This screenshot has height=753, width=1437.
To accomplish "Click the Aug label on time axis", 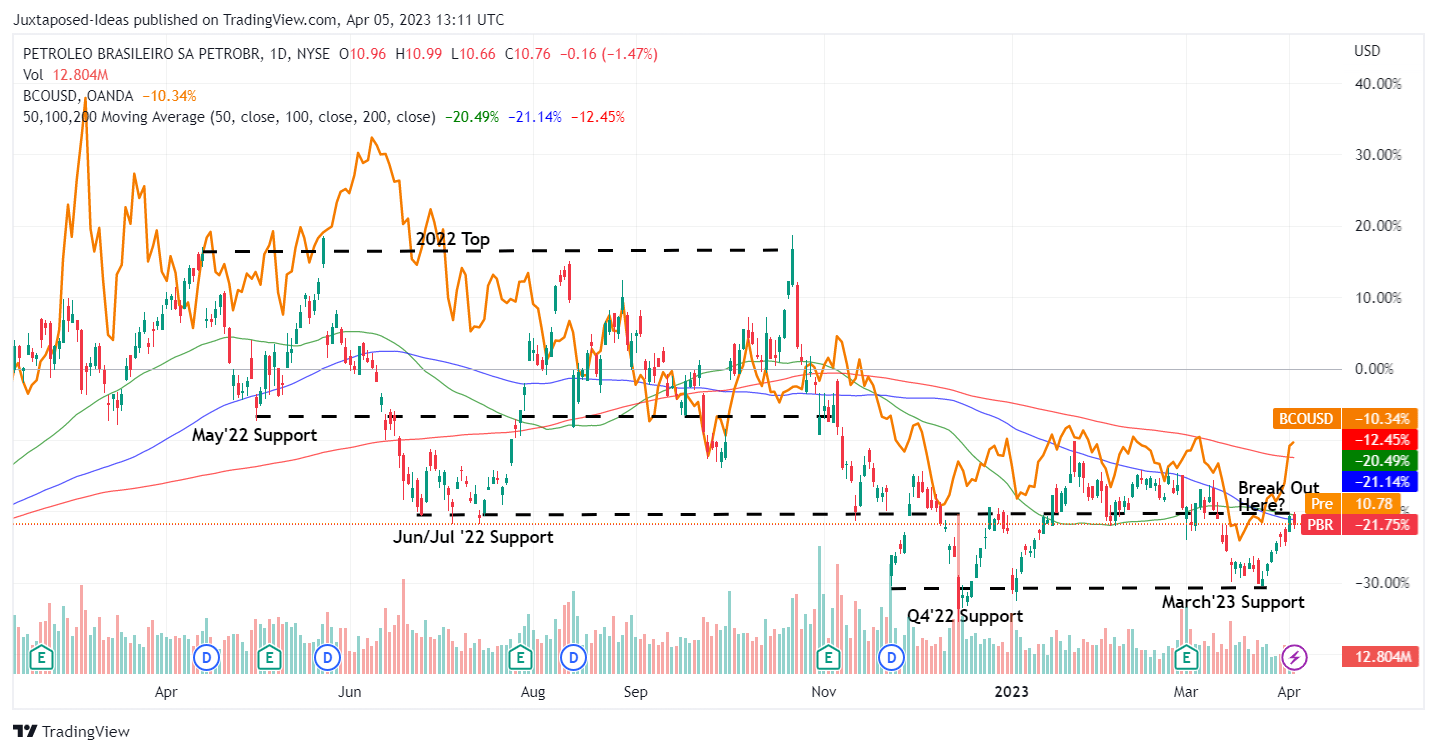I will click(533, 691).
